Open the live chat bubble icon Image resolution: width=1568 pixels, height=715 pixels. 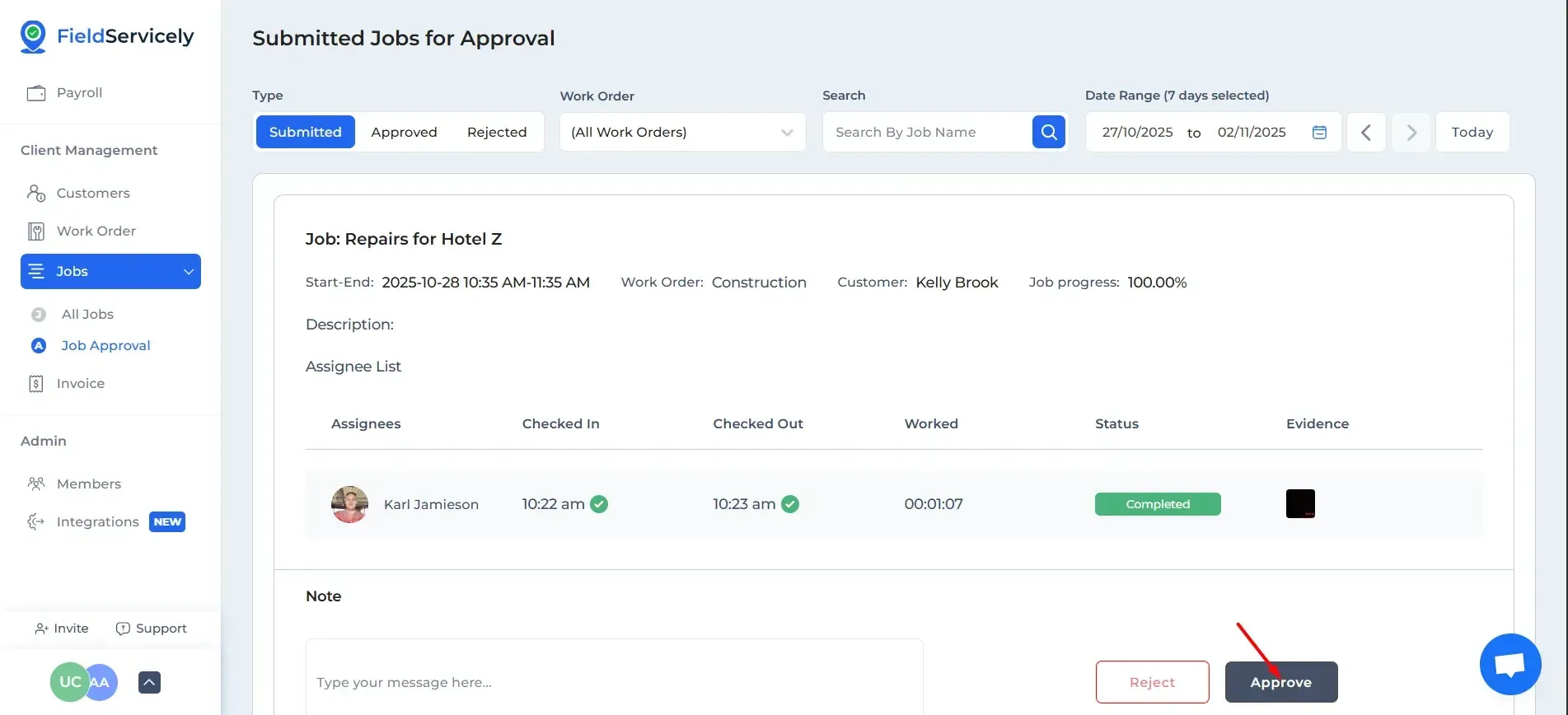(x=1509, y=664)
